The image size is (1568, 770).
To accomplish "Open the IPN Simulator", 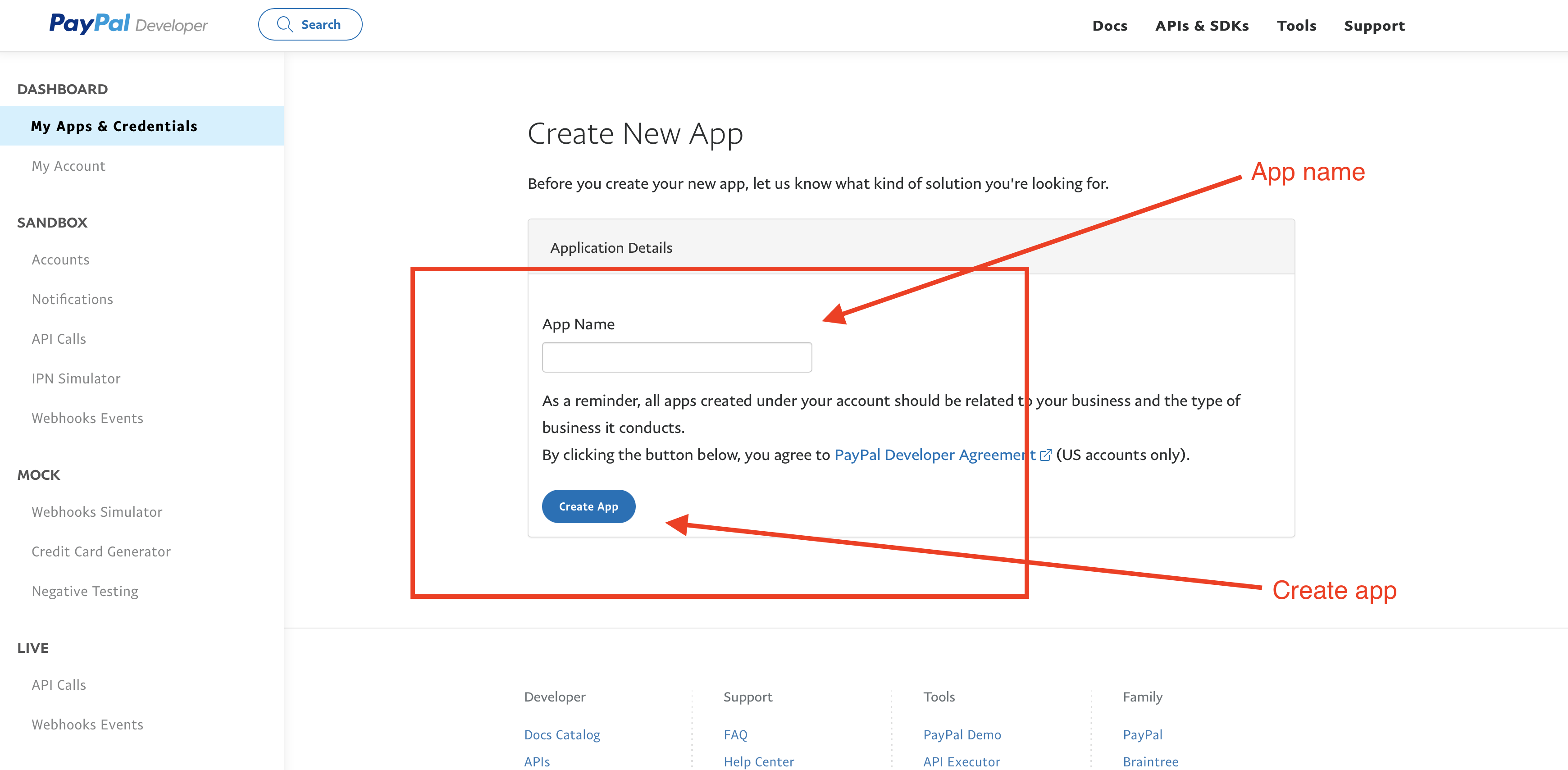I will point(76,378).
